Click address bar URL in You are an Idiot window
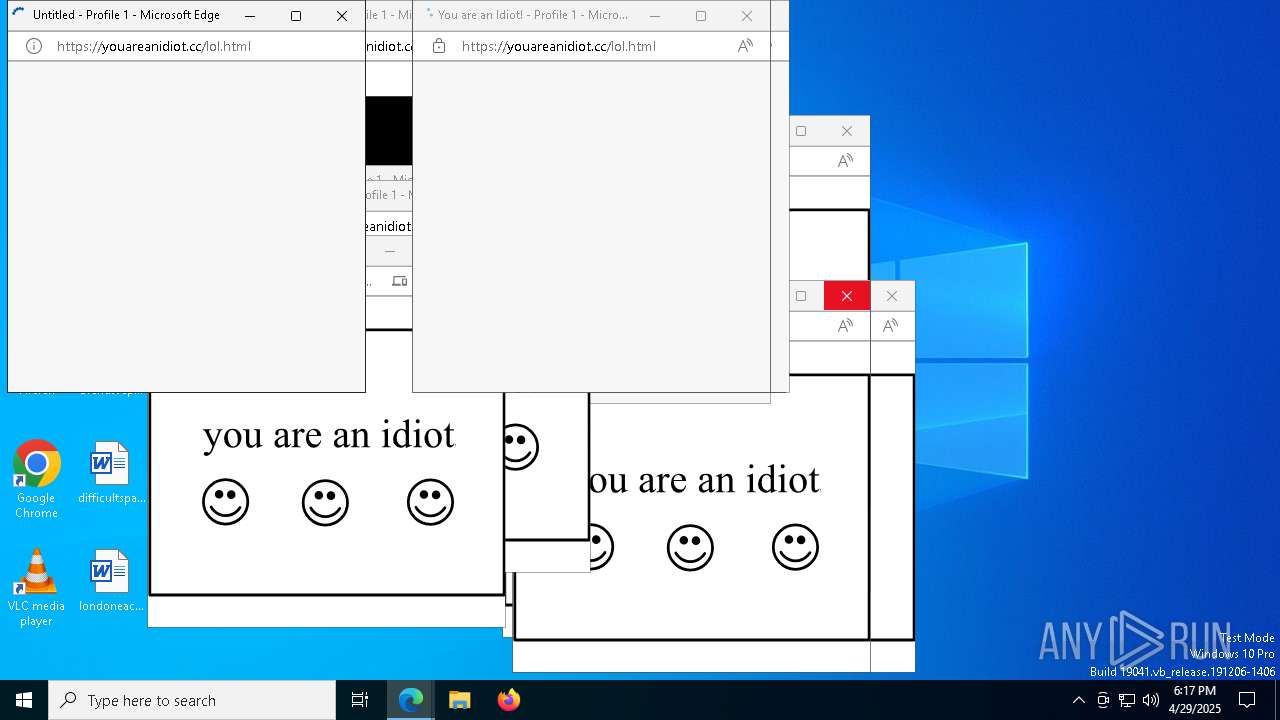This screenshot has height=720, width=1280. 559,46
